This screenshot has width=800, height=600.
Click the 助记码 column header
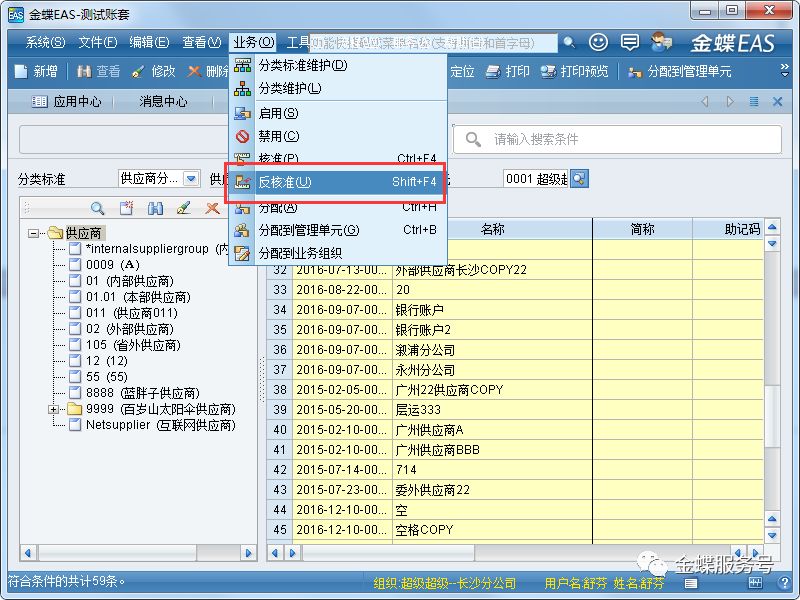[x=729, y=229]
